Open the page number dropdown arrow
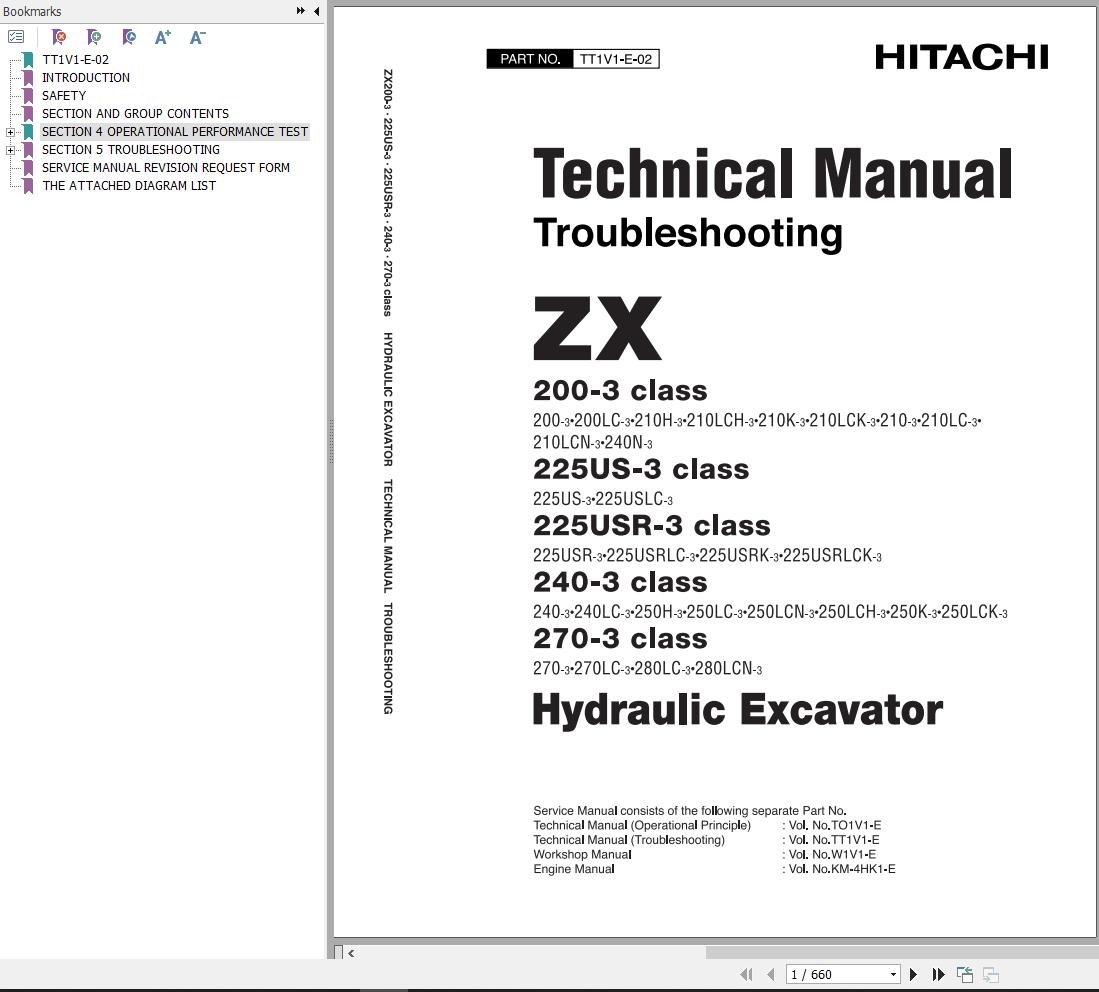 click(x=893, y=974)
